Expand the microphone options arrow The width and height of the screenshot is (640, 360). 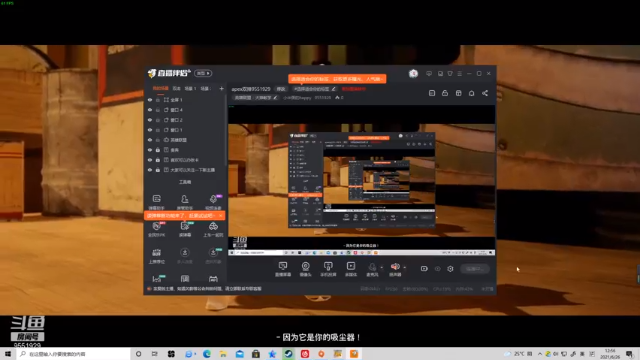pyautogui.click(x=382, y=267)
